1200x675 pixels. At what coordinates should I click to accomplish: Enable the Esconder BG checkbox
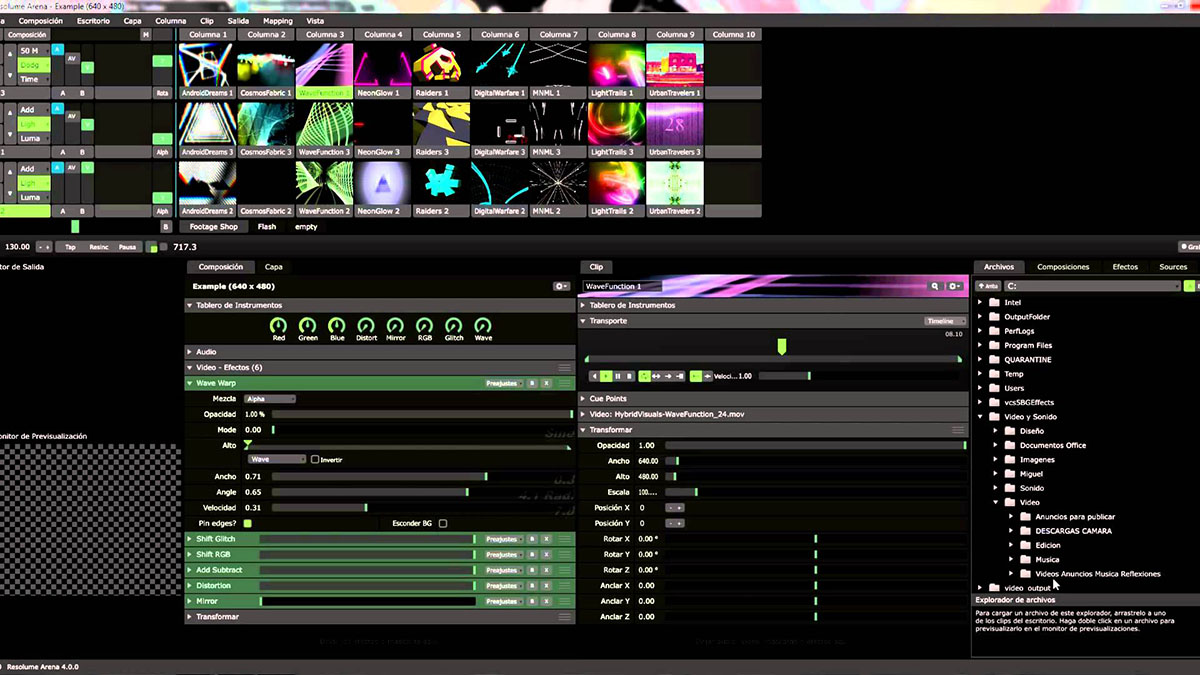click(442, 523)
